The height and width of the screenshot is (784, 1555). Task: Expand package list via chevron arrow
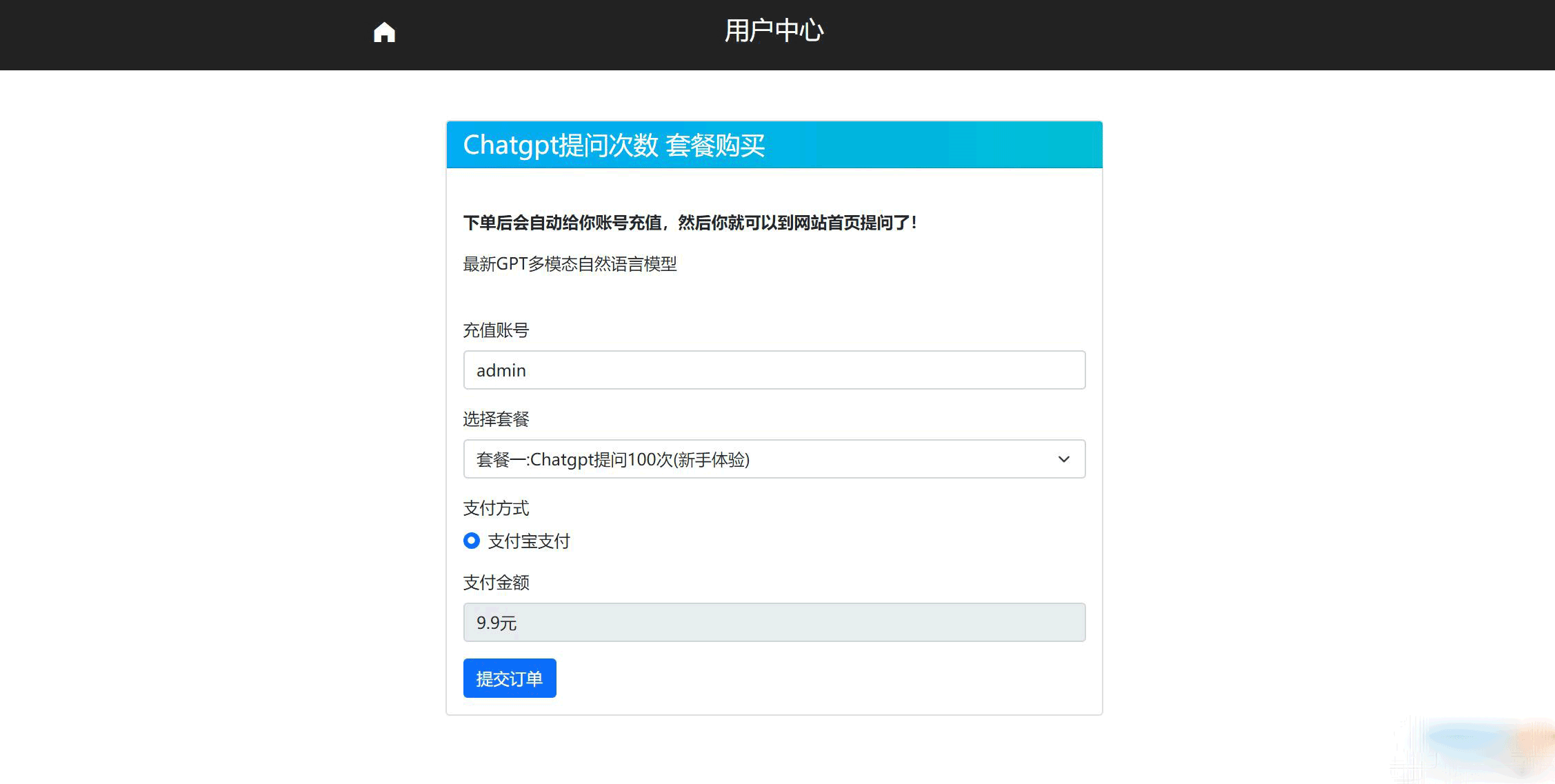pos(1063,459)
